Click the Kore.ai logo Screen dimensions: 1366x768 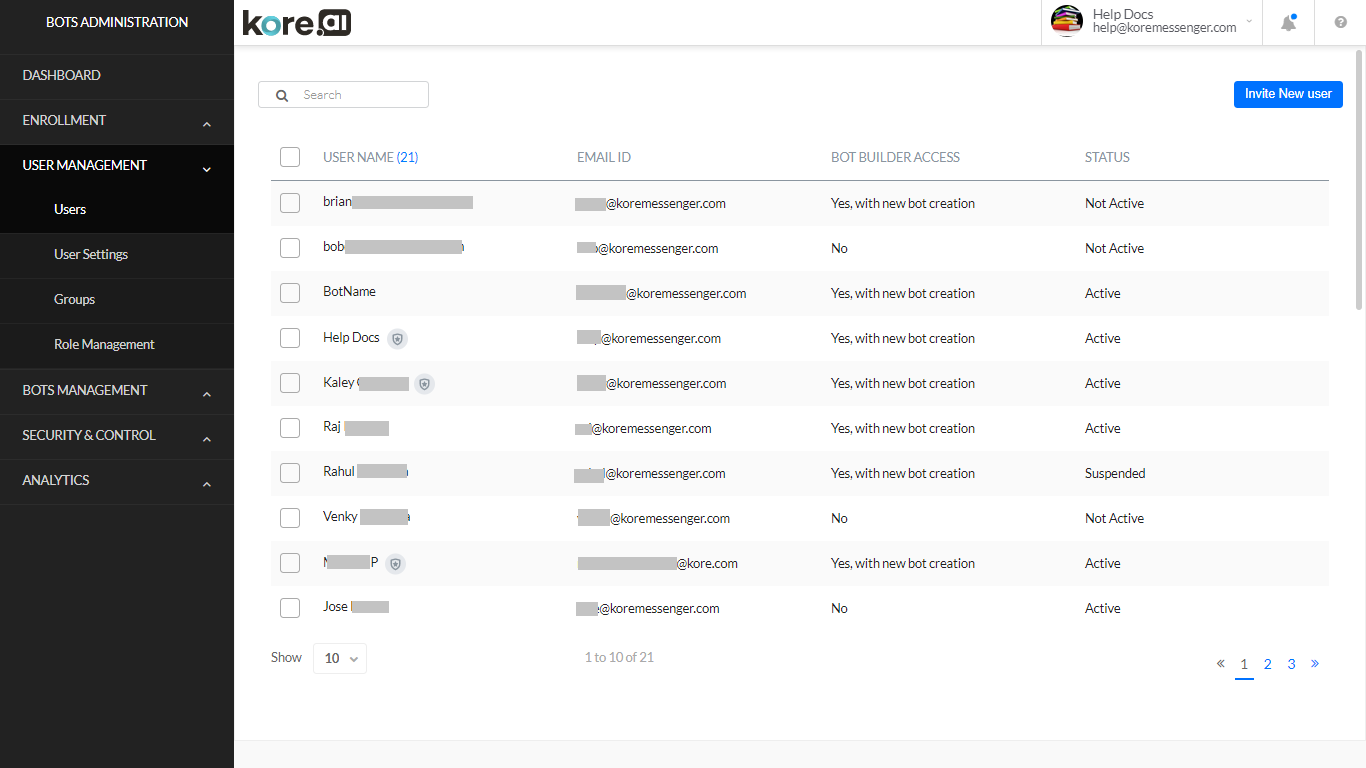click(296, 22)
